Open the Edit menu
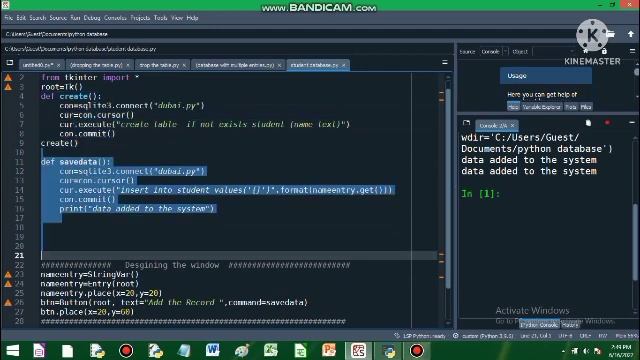 coord(21,18)
